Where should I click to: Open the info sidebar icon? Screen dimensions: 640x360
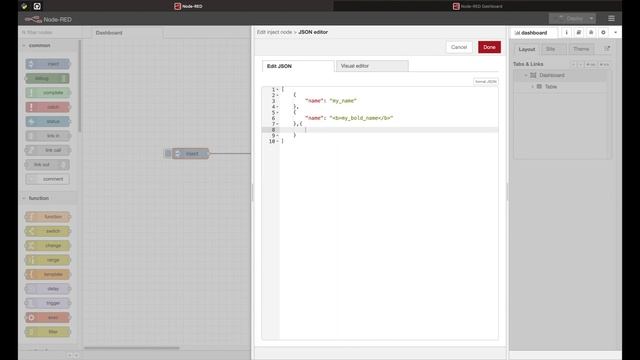pos(566,33)
